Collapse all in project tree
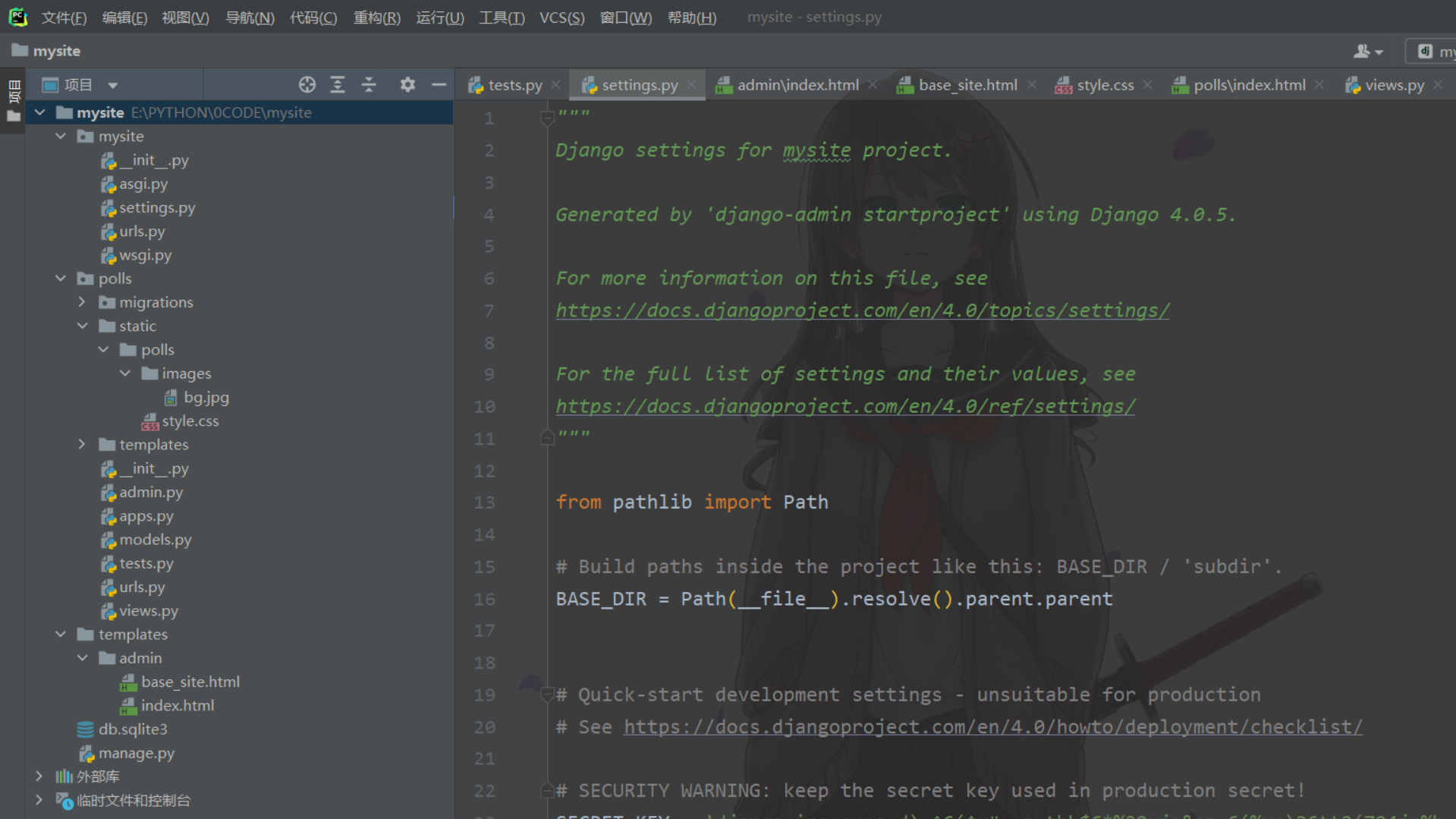Viewport: 1456px width, 819px height. click(x=369, y=85)
